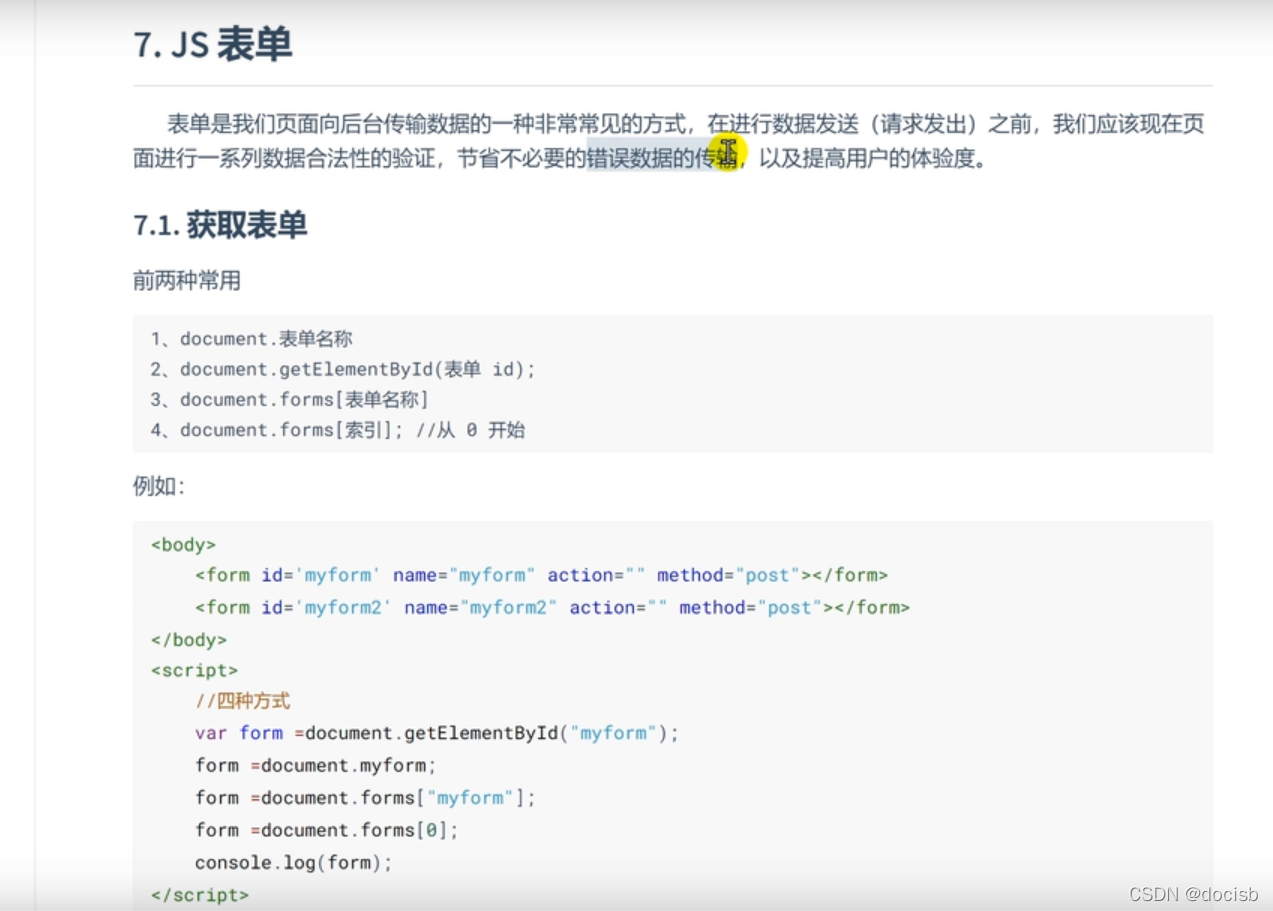Screen dimensions: 1273x911
Task: Click the line "var form =document.getElementById("myform");"
Action: [x=437, y=733]
